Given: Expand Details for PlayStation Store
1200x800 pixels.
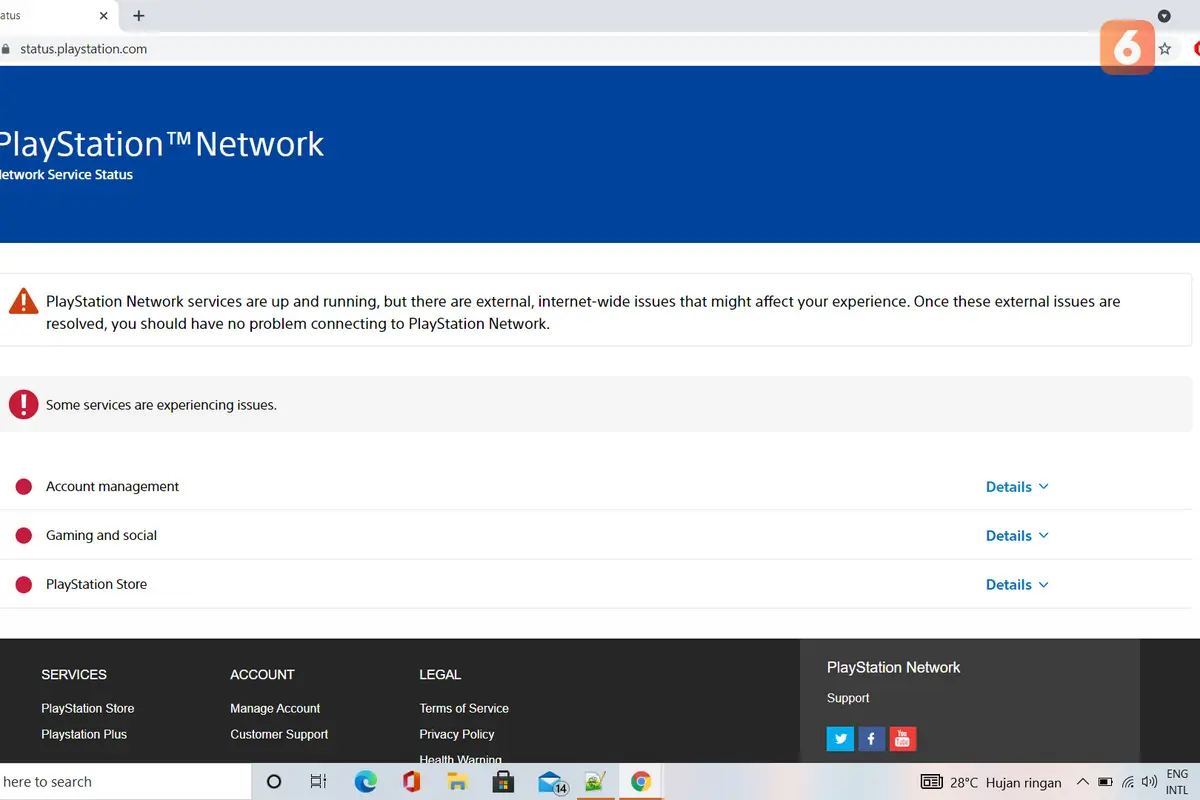Looking at the screenshot, I should coord(1017,585).
